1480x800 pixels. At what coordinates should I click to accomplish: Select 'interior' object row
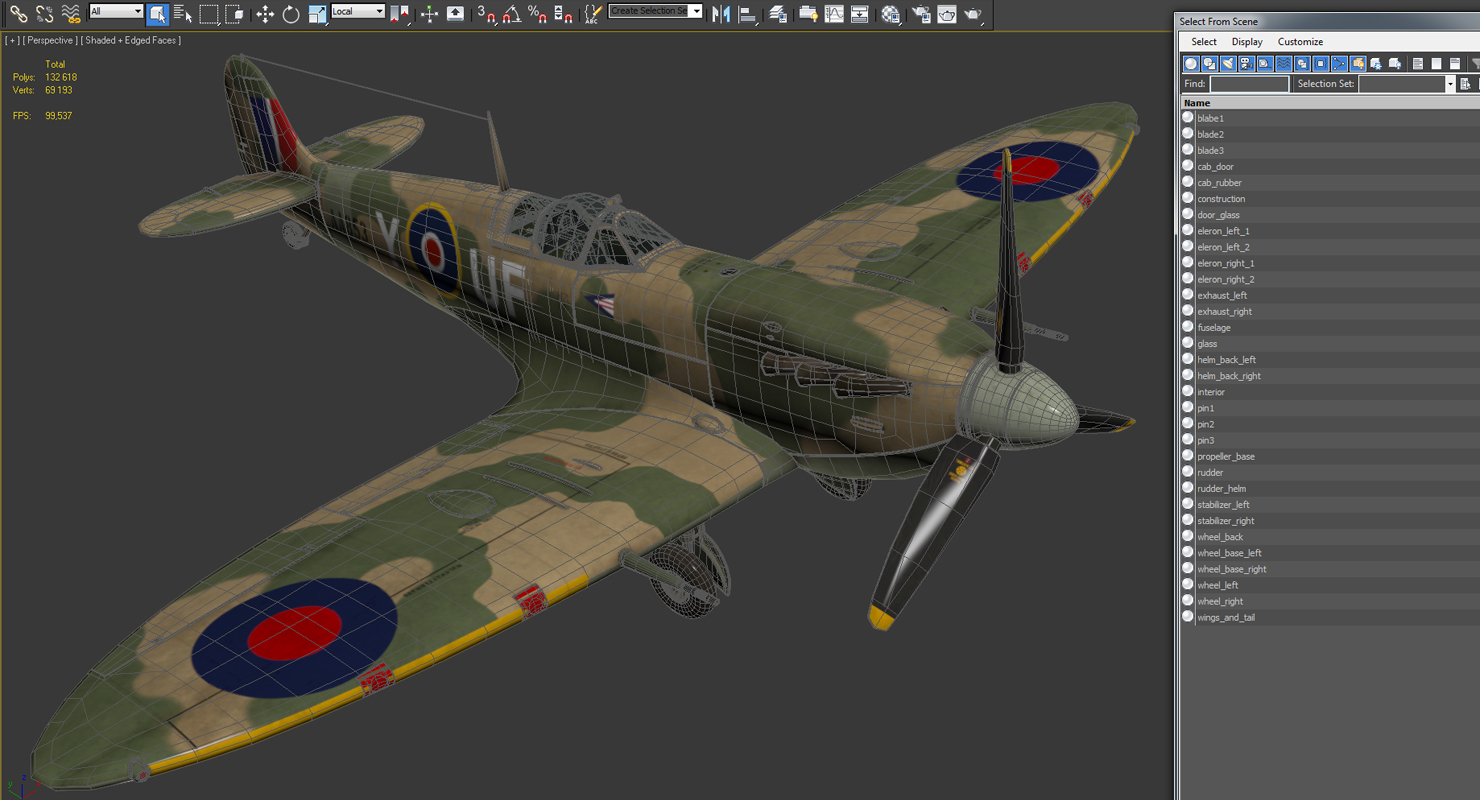coord(1330,392)
